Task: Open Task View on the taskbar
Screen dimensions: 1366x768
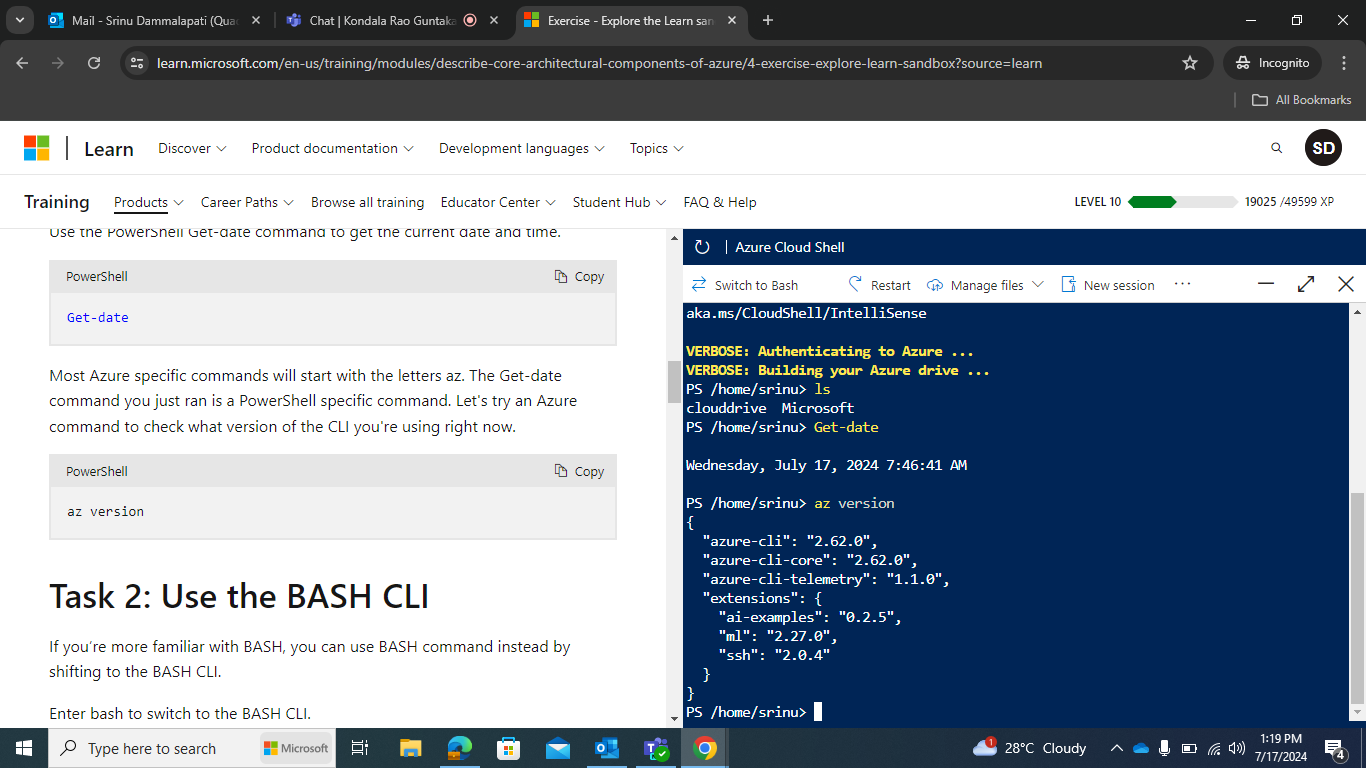Action: pos(361,748)
